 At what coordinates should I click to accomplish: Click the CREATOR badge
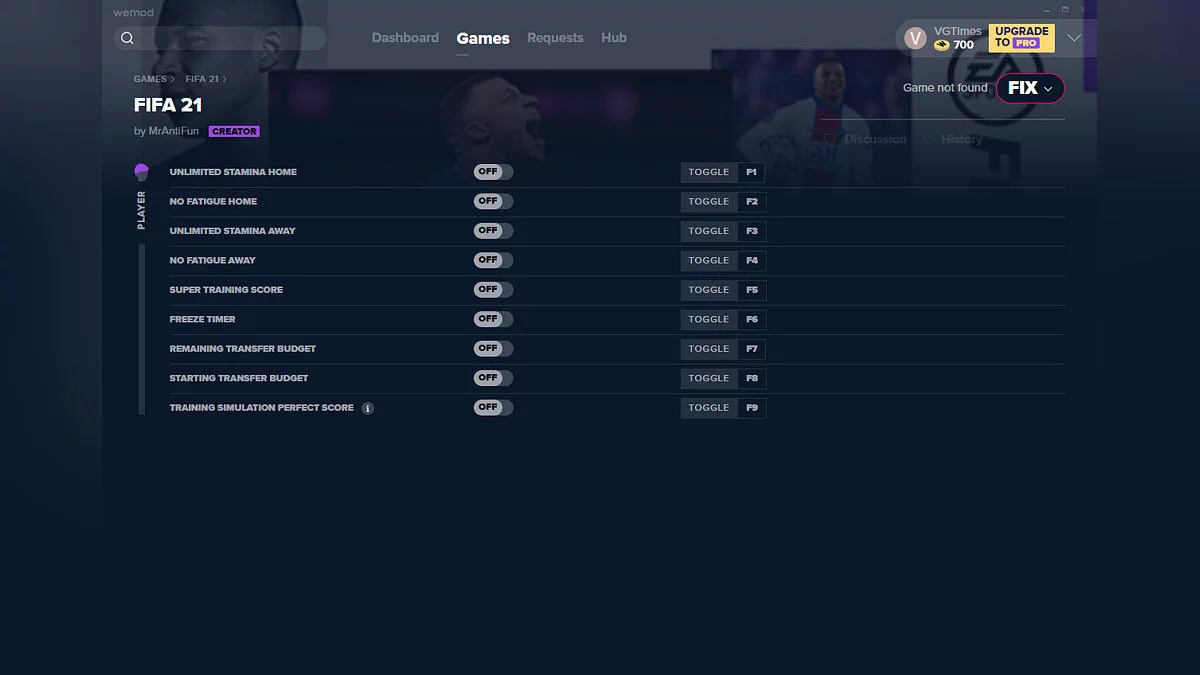pyautogui.click(x=234, y=131)
